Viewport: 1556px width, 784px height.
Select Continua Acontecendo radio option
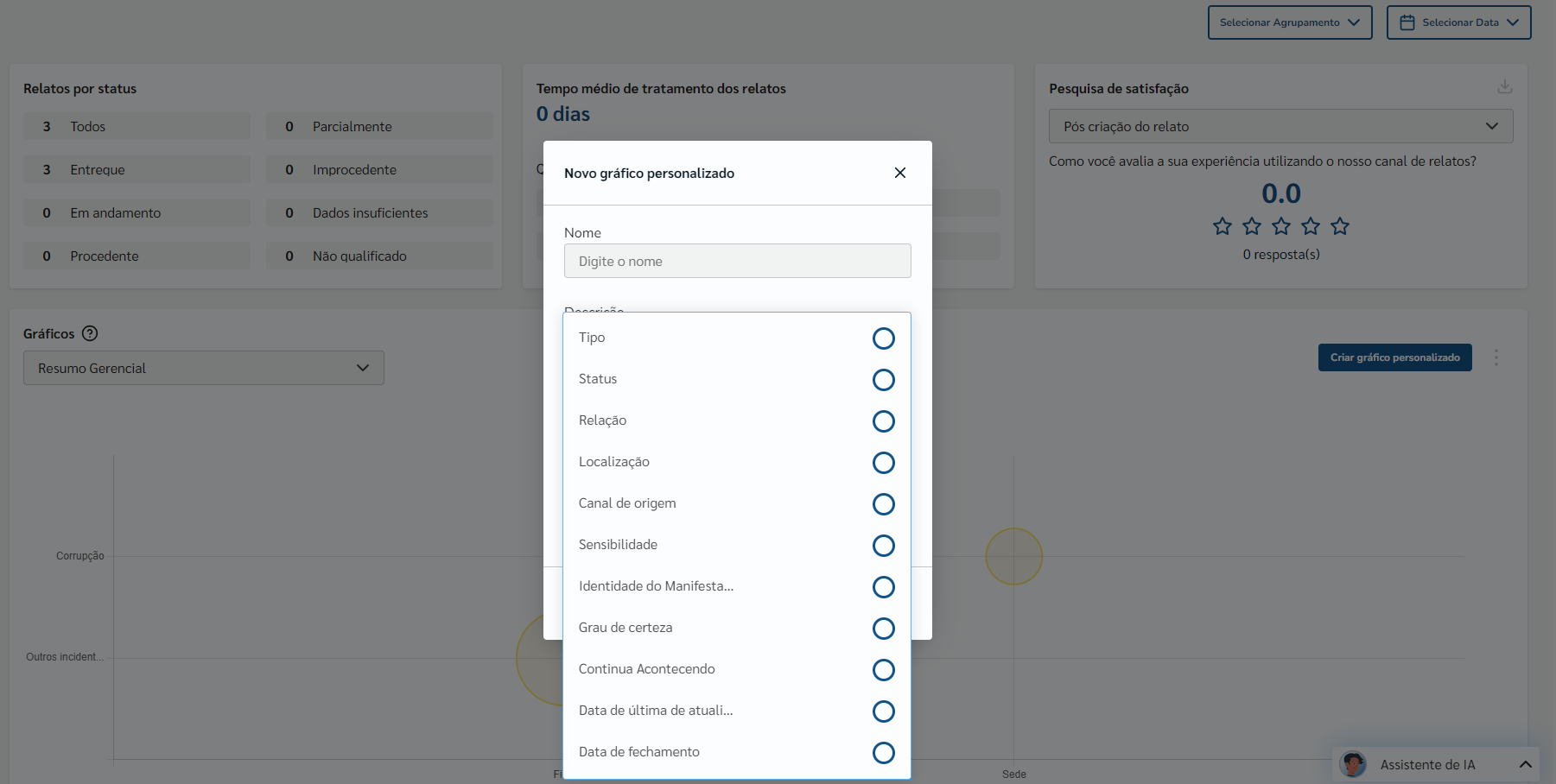click(x=883, y=670)
